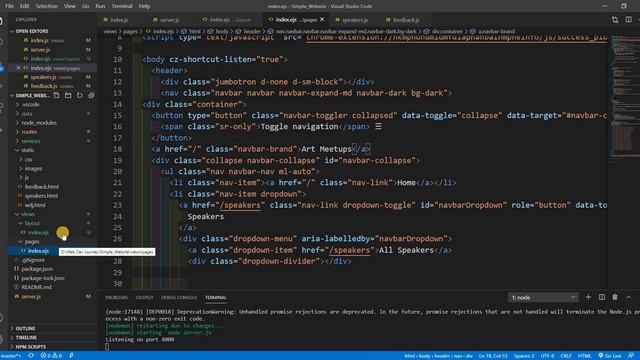Open the Selection menu

pos(47,6)
